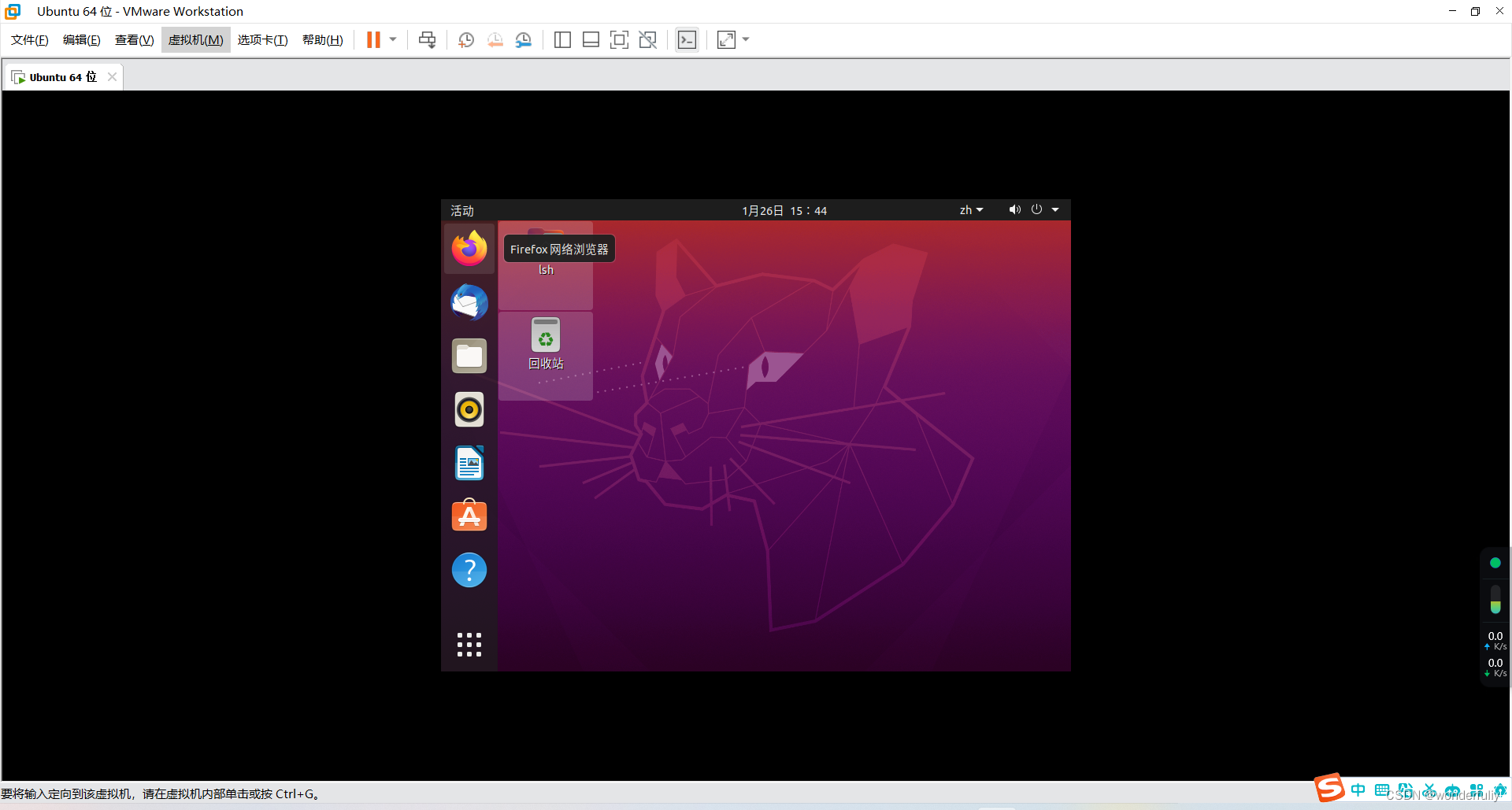Enter full screen mode icon
The image size is (1512, 810).
point(619,39)
